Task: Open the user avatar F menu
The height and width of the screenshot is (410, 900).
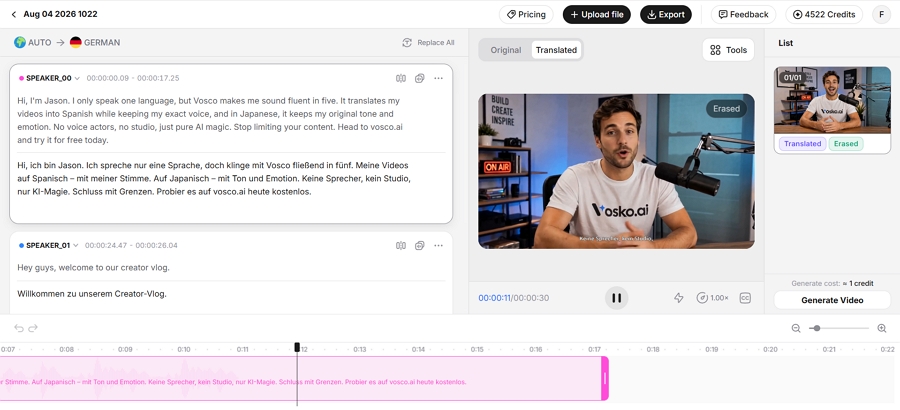Action: click(x=881, y=14)
